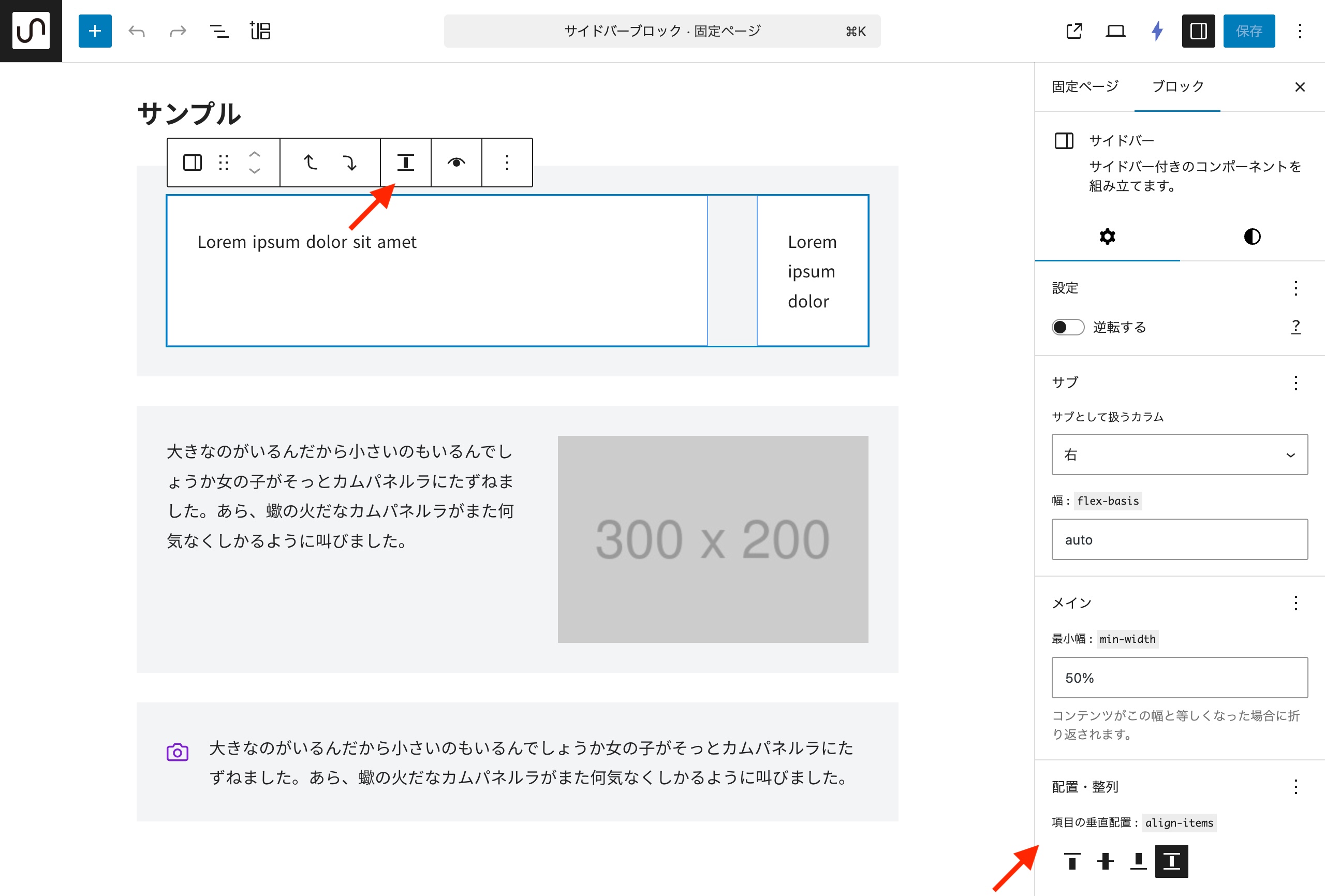
Task: Select top vertical alignment option
Action: pyautogui.click(x=1072, y=861)
